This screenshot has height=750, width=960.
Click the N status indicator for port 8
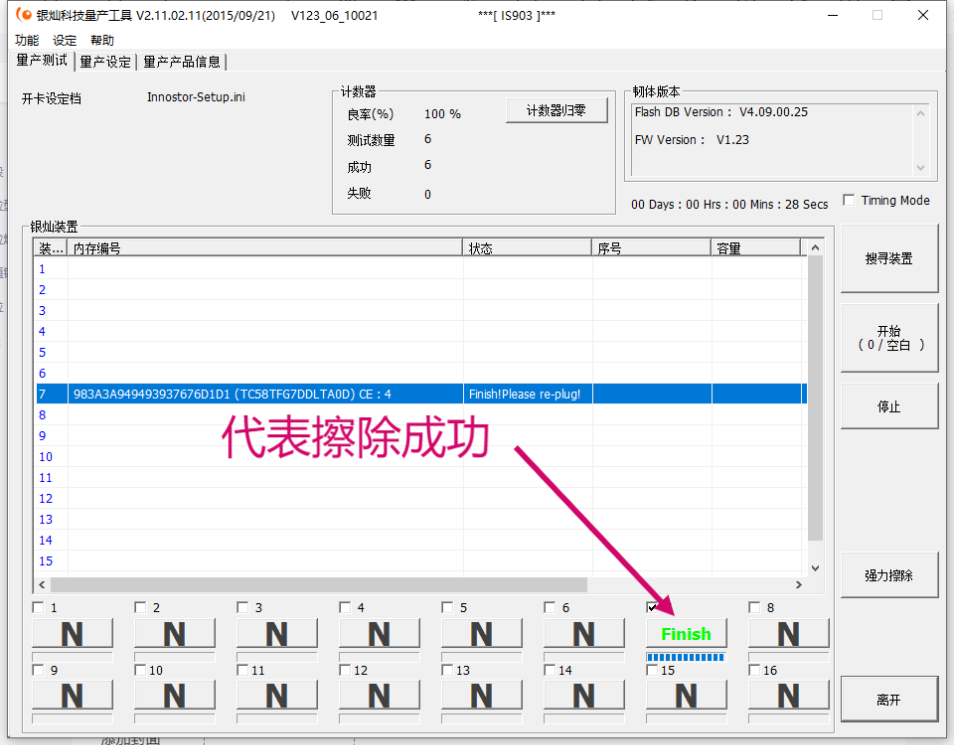788,633
